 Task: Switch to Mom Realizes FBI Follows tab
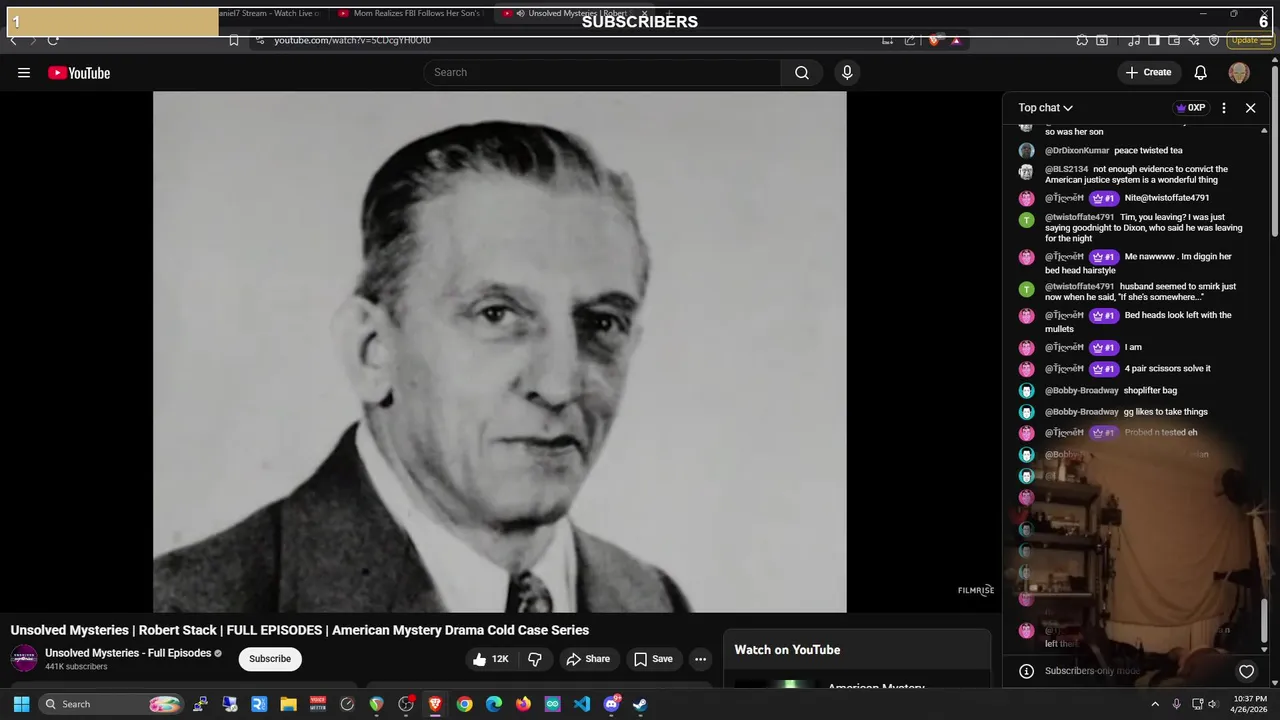pyautogui.click(x=410, y=13)
